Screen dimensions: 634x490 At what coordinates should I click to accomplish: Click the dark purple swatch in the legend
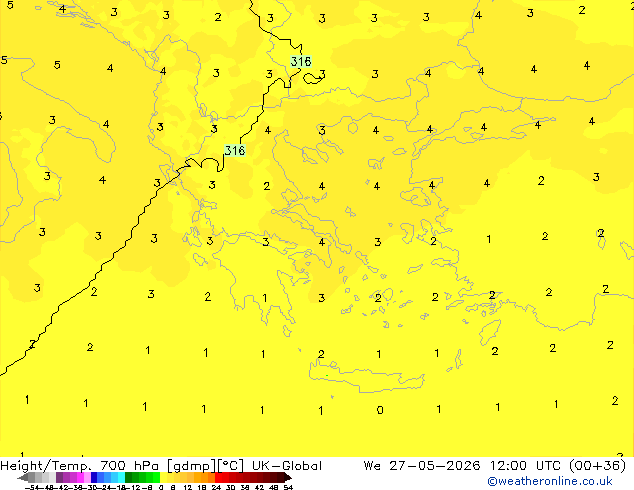tap(59, 477)
